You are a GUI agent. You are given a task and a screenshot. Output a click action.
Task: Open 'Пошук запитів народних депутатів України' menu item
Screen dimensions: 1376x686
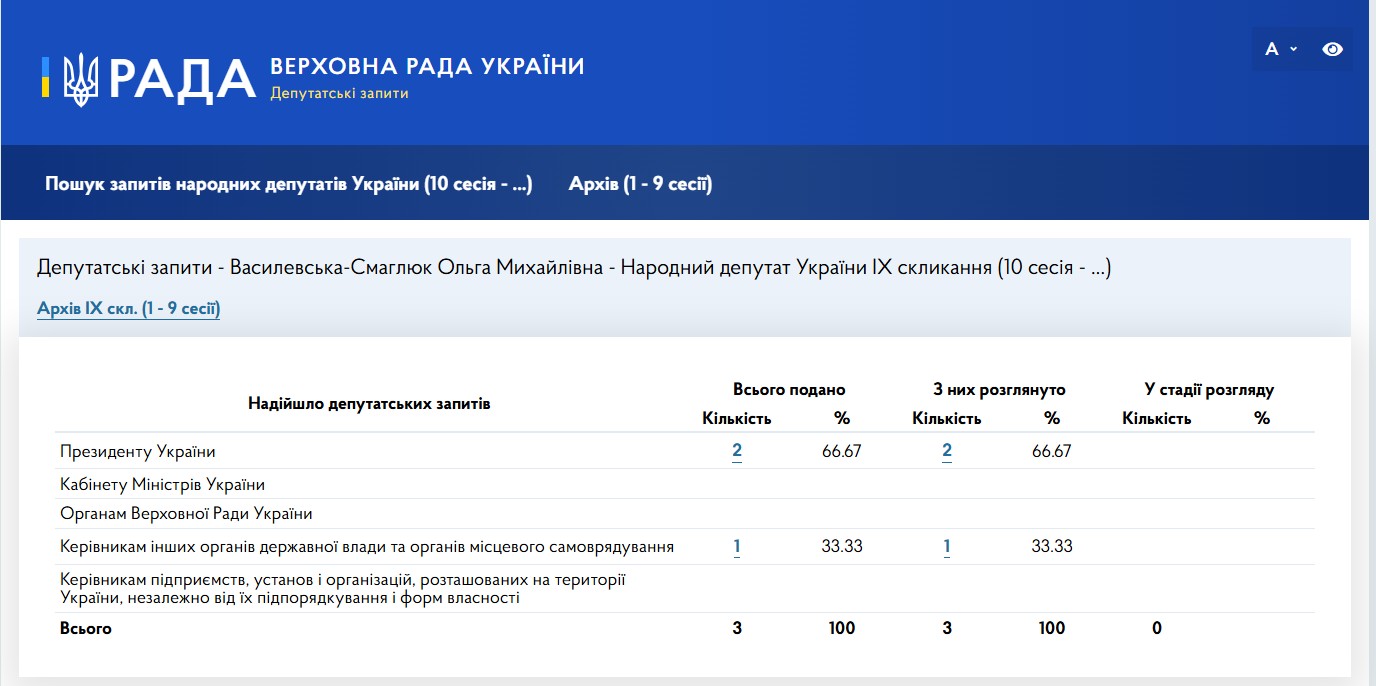point(288,184)
